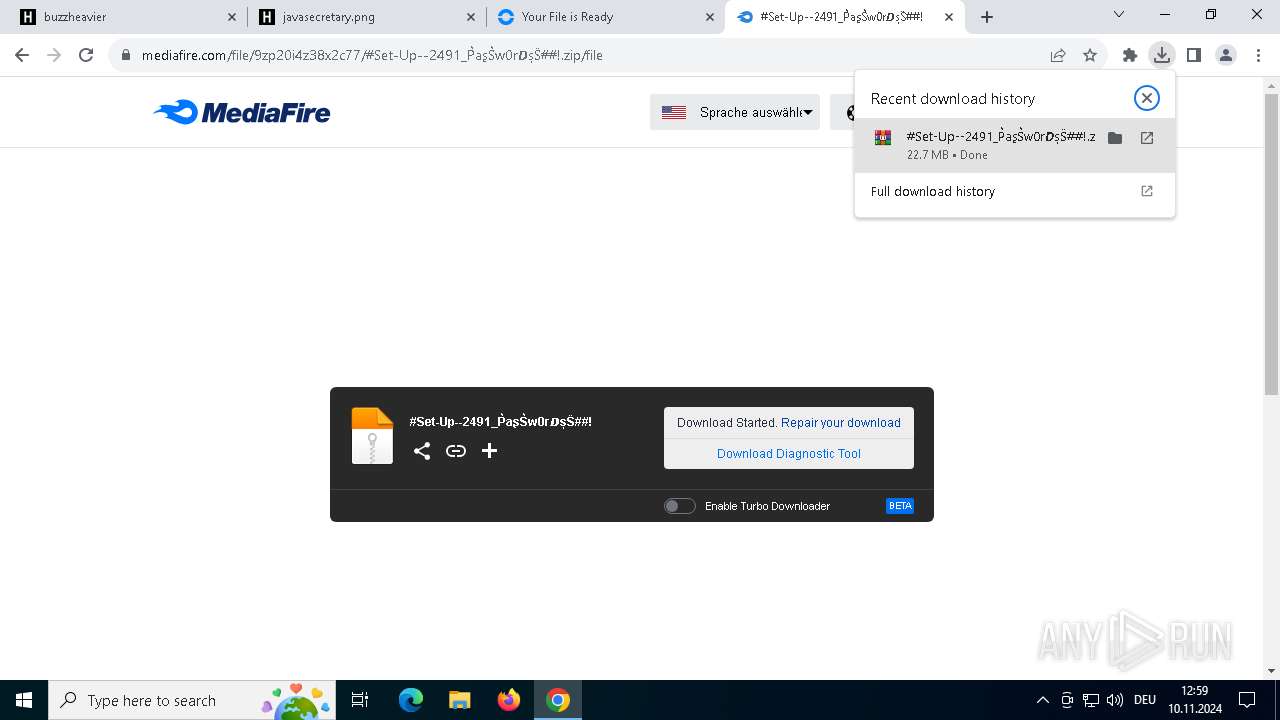
Task: Open a new tab with plus button
Action: point(987,17)
